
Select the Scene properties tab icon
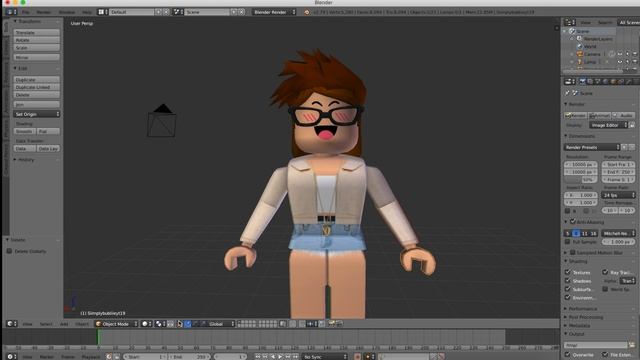coord(598,82)
